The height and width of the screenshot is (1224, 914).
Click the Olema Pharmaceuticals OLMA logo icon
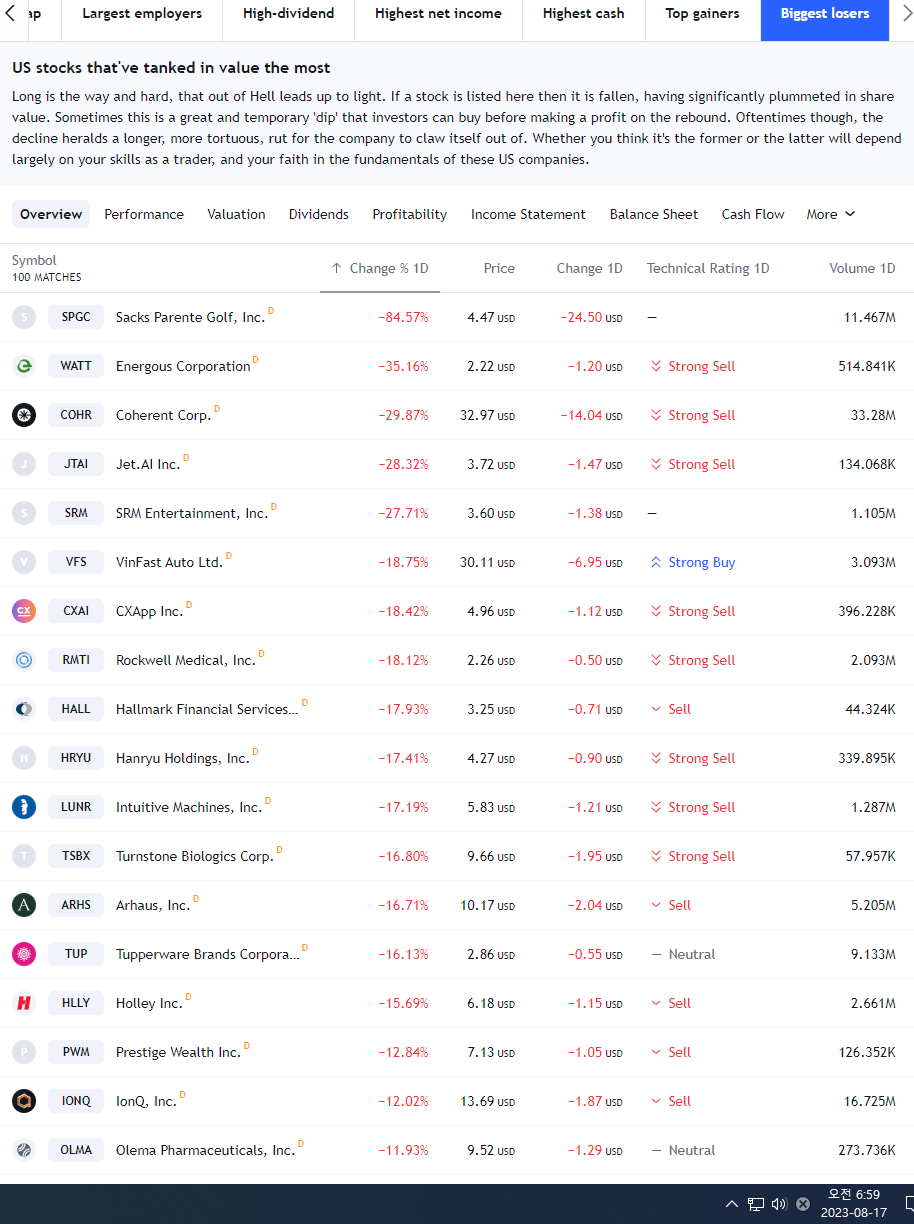(x=24, y=1150)
